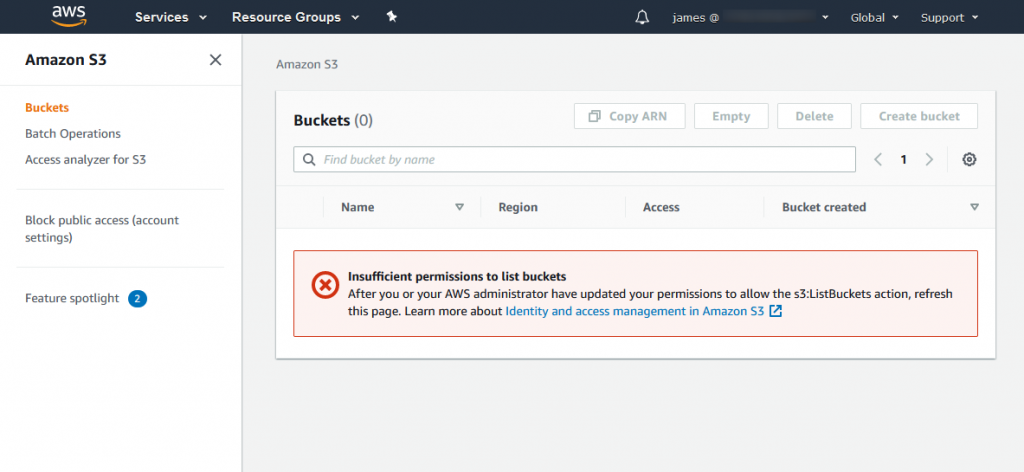Click the Access column header
The width and height of the screenshot is (1024, 472).
(x=661, y=207)
